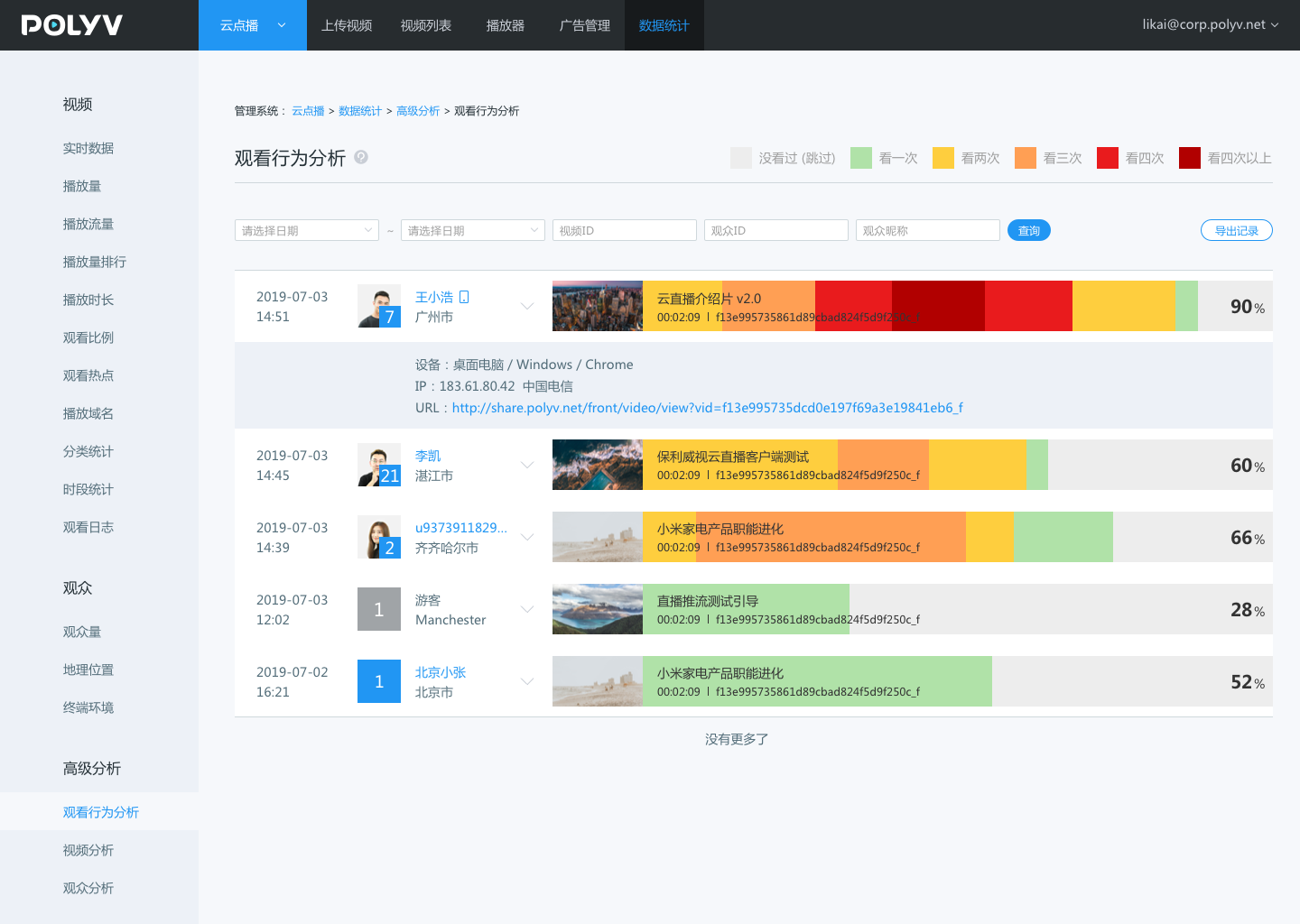The image size is (1300, 924).
Task: Open 观看比例 in the sidebar
Action: click(88, 337)
